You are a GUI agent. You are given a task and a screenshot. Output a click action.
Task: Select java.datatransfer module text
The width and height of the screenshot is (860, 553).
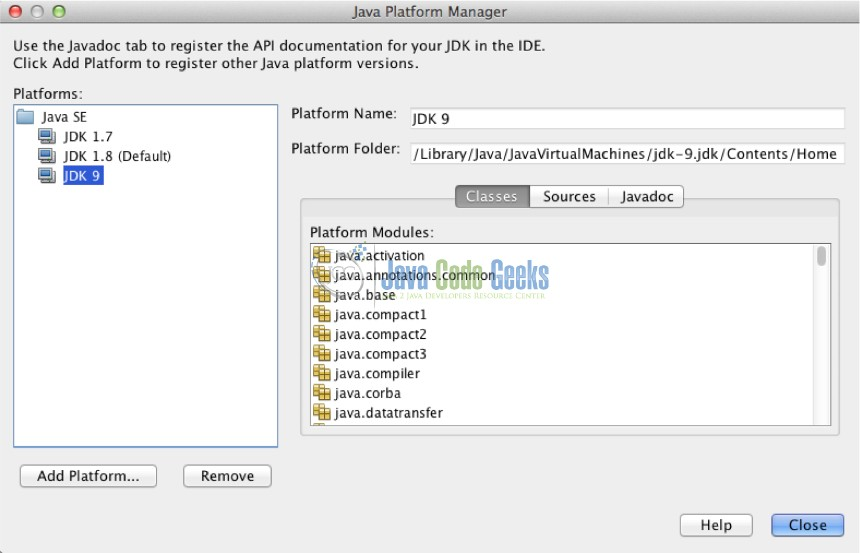(x=388, y=413)
